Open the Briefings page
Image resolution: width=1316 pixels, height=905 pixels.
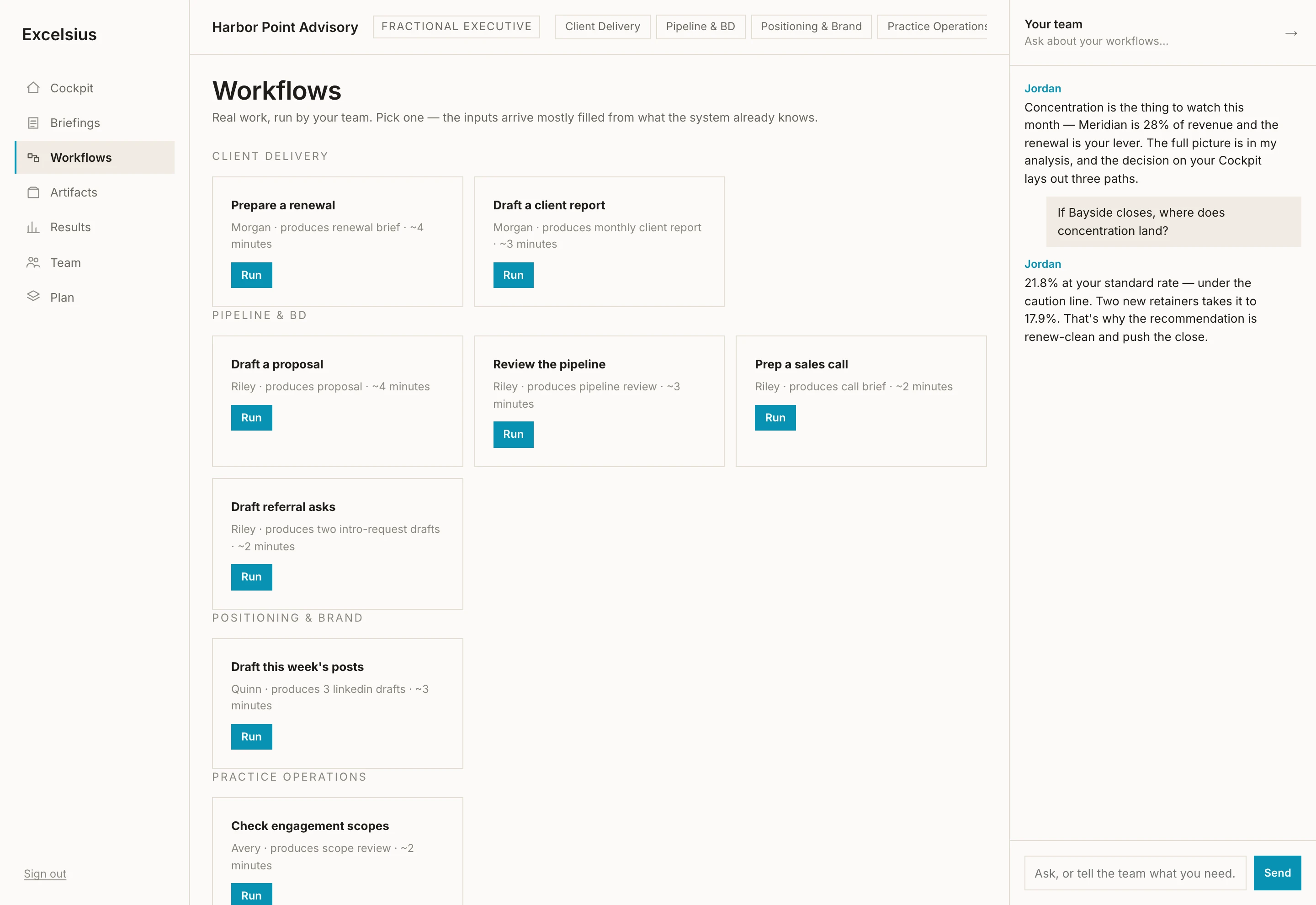pyautogui.click(x=94, y=123)
